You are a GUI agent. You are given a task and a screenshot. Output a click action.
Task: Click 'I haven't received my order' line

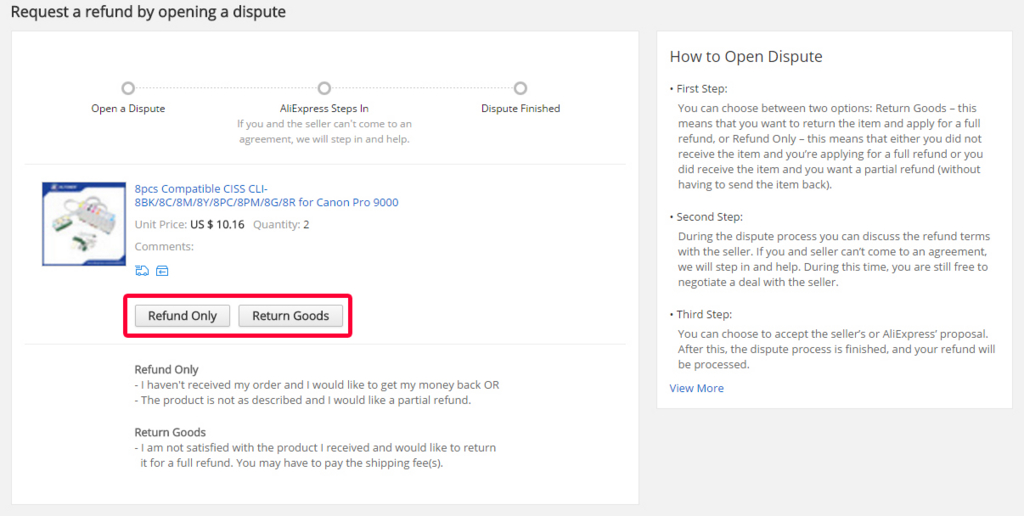click(x=317, y=385)
